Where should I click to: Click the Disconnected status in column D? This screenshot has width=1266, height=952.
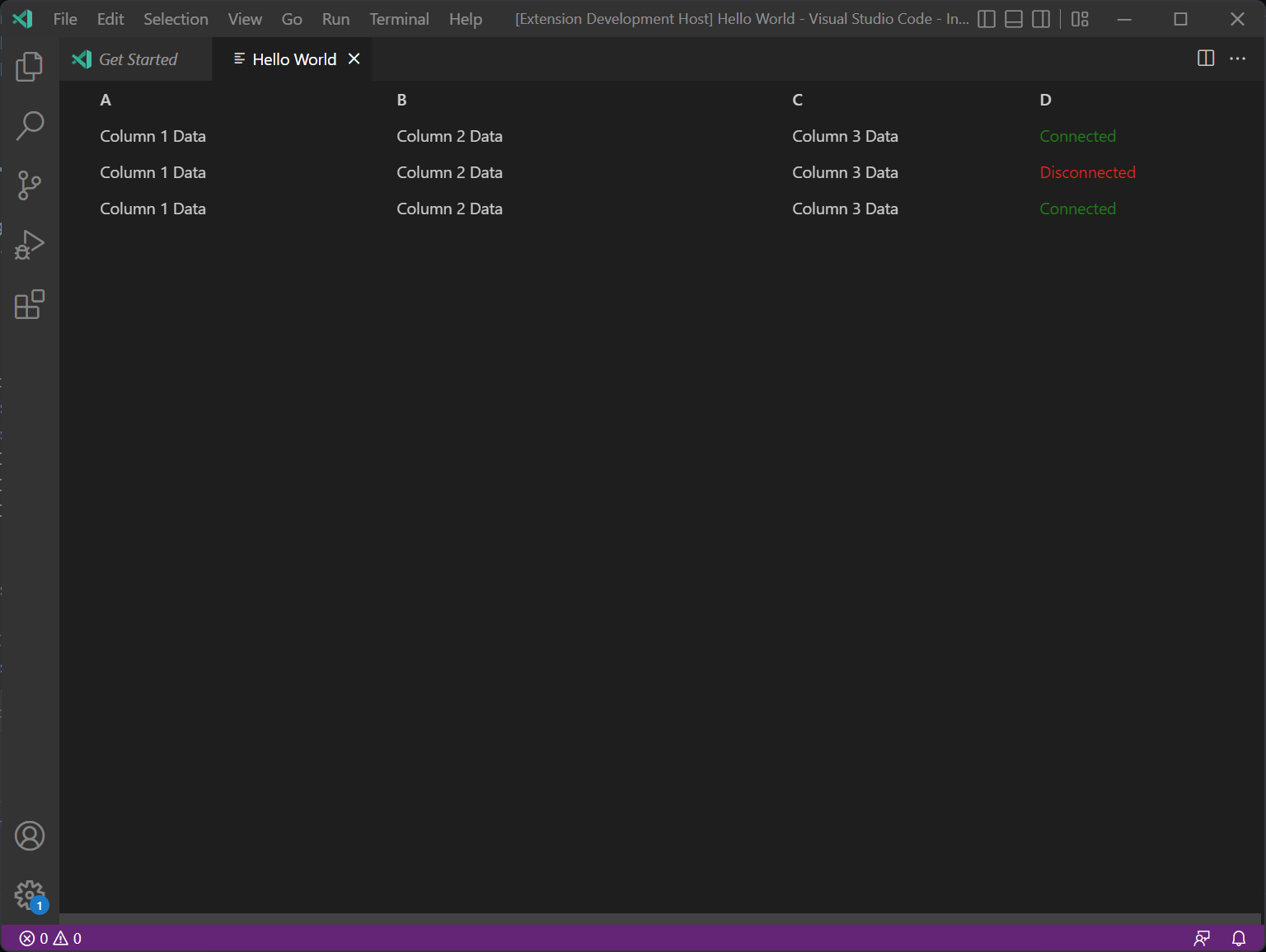tap(1088, 172)
